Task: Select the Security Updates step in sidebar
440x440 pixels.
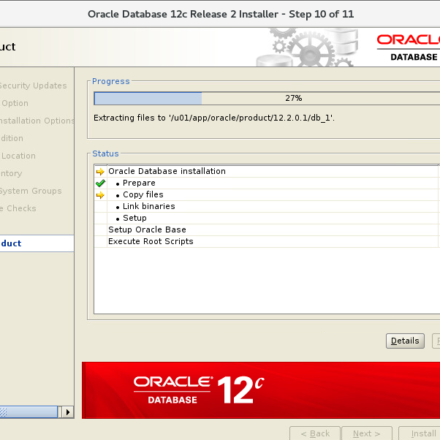Action: [x=33, y=86]
